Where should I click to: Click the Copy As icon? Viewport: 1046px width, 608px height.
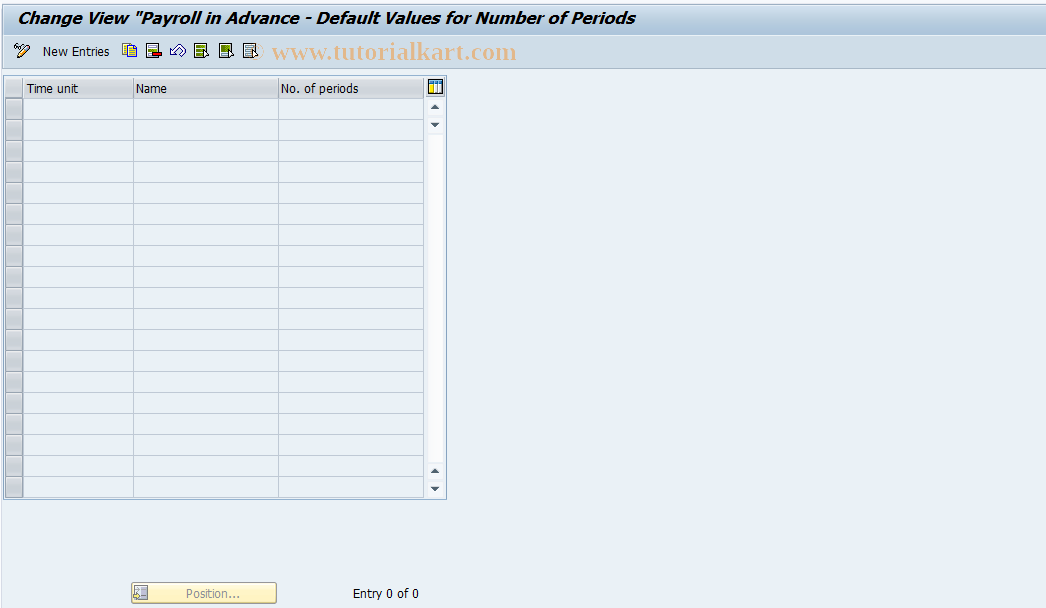(129, 51)
